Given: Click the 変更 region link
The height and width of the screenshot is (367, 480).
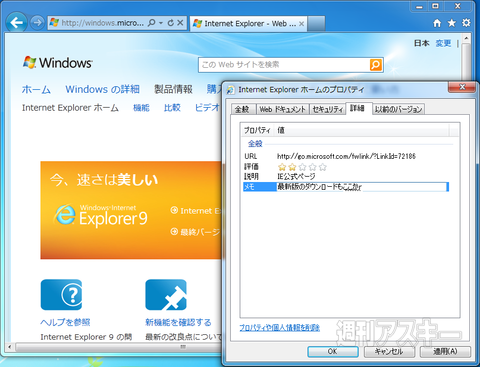Looking at the screenshot, I should point(443,43).
